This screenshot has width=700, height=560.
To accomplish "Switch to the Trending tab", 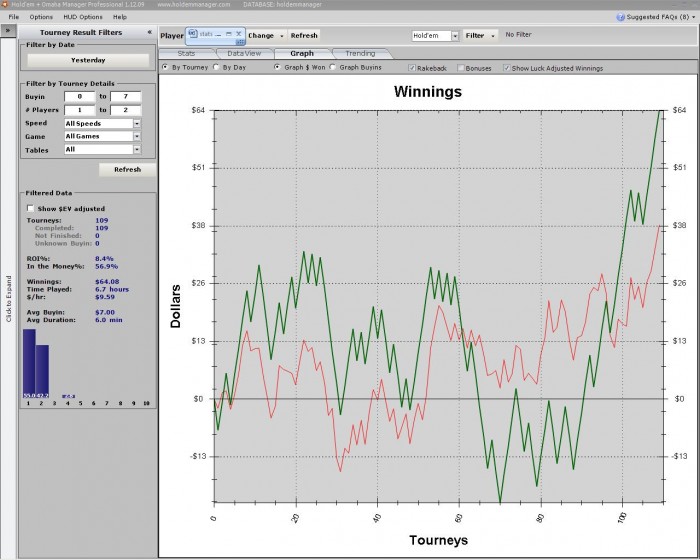I will (x=360, y=53).
